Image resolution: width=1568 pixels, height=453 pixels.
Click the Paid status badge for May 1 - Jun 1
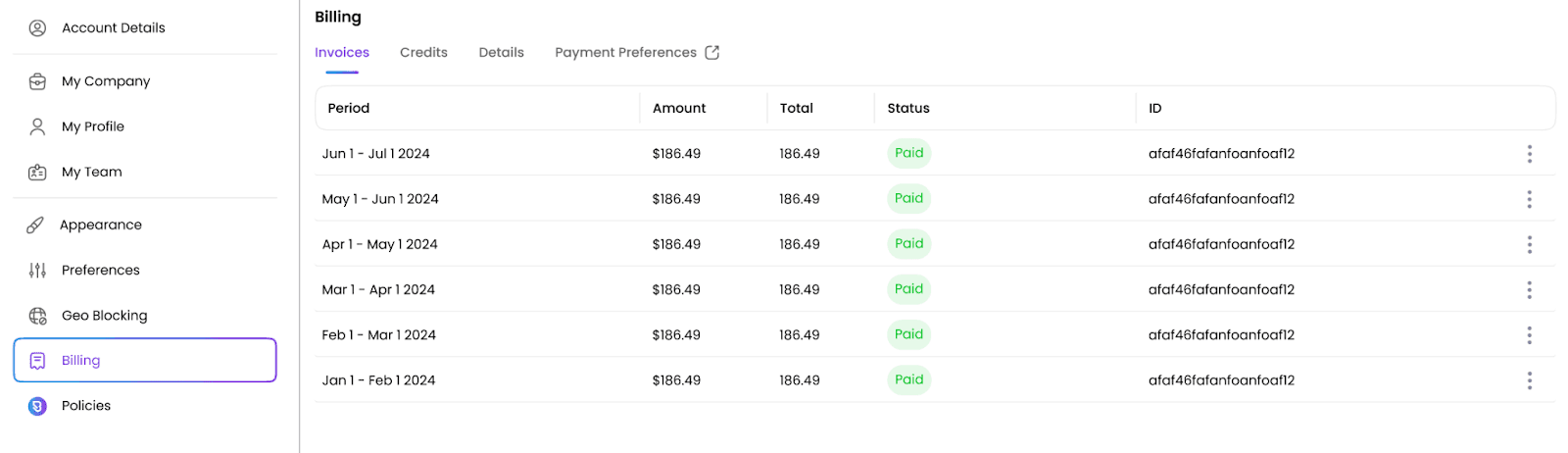908,199
